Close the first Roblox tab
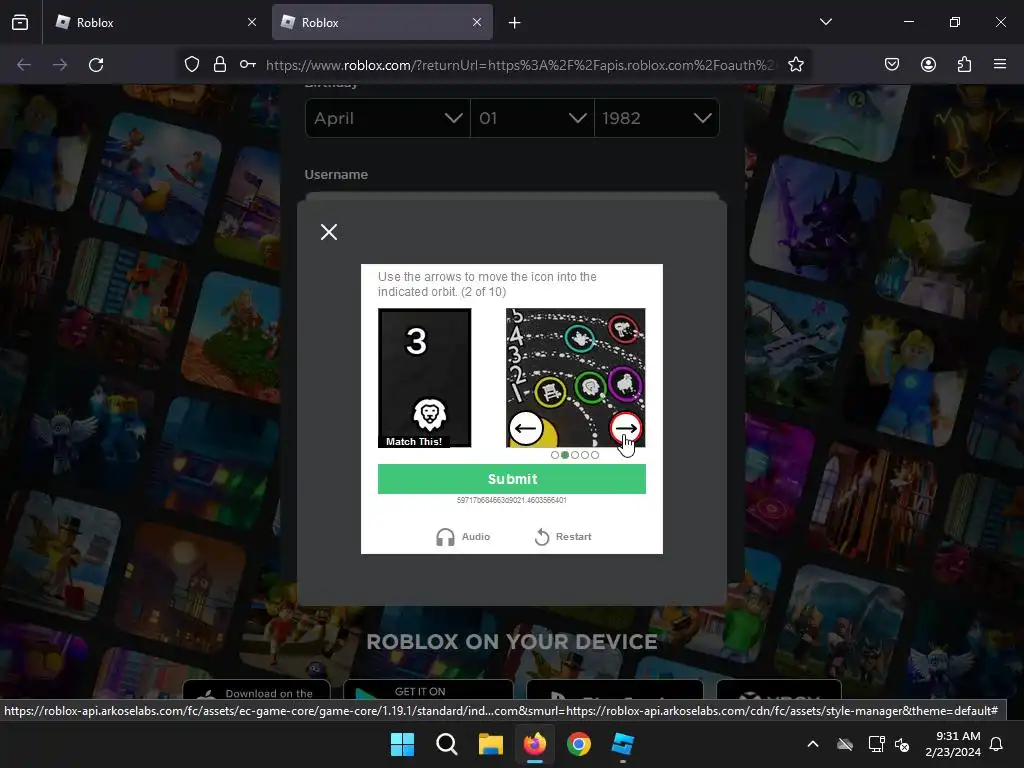1024x768 pixels. coord(252,22)
